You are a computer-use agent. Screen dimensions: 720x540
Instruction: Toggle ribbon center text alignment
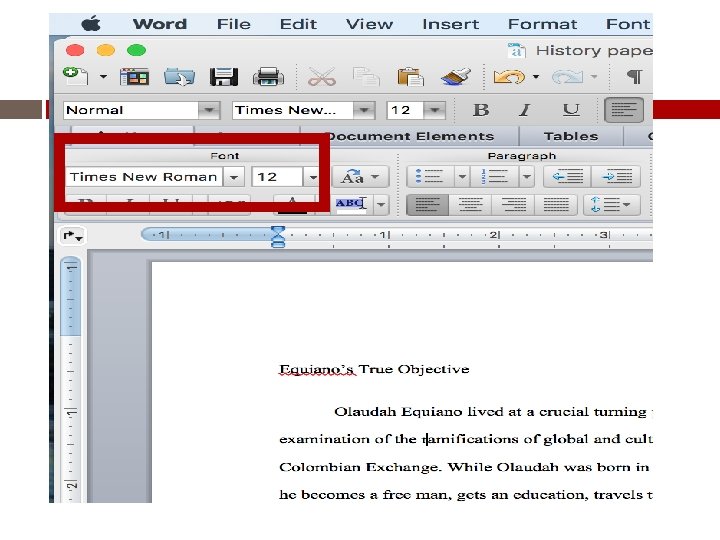(x=470, y=204)
